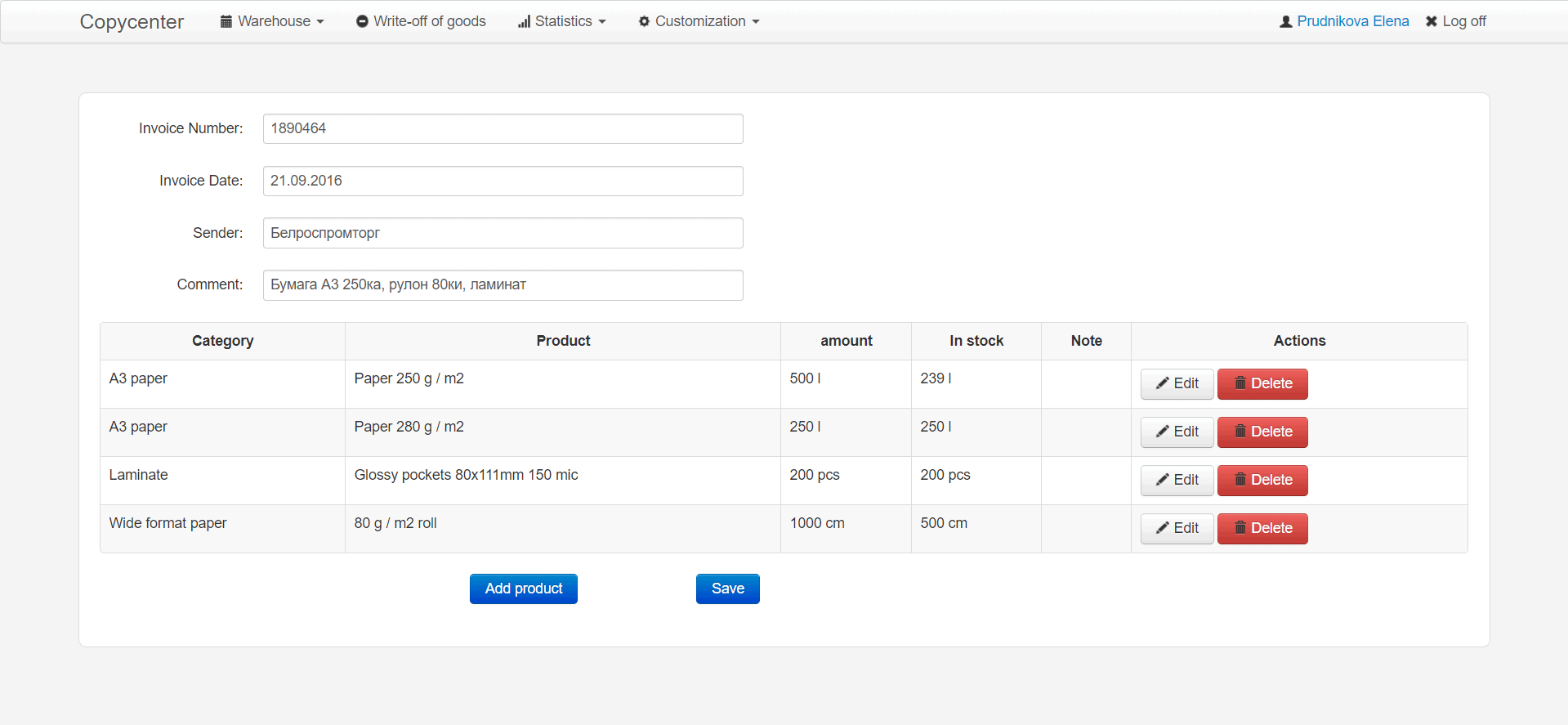Select the Paper 280 g / m2 cell
Screen dimensions: 1568x725
pos(563,432)
